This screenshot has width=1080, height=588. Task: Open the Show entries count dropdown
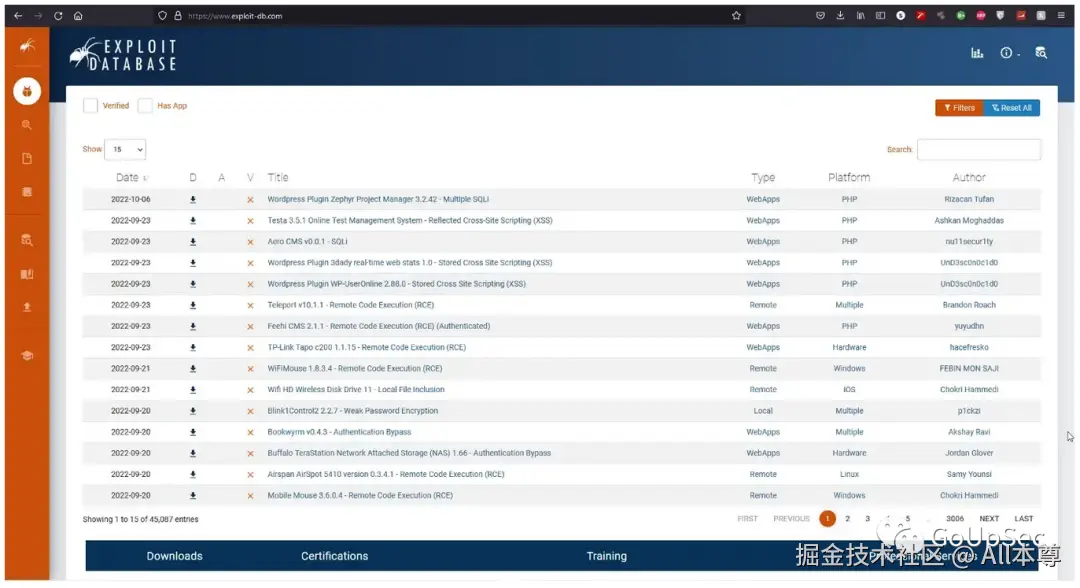tap(125, 149)
